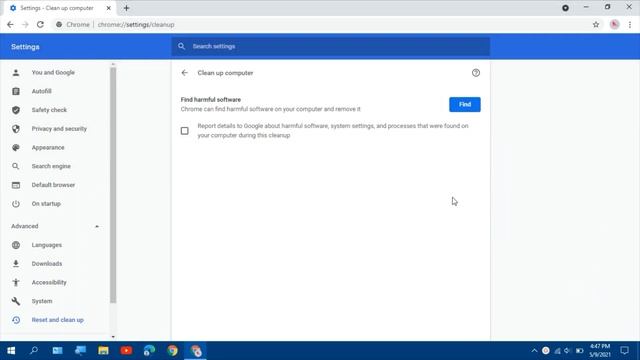Select System in sidebar

(x=42, y=301)
